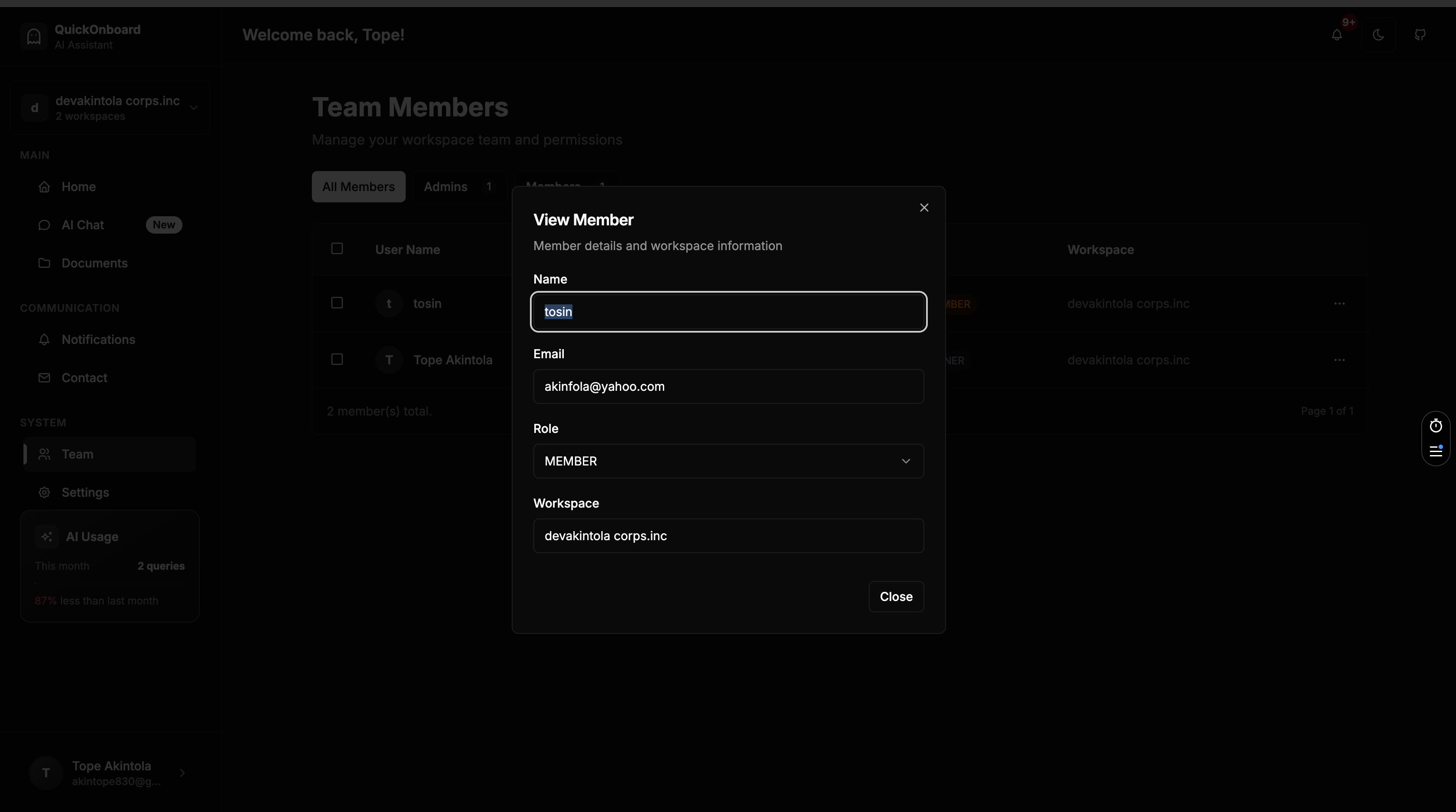Expand Tope Akintola user profile chevron
Viewport: 1456px width, 812px height.
pos(182,772)
